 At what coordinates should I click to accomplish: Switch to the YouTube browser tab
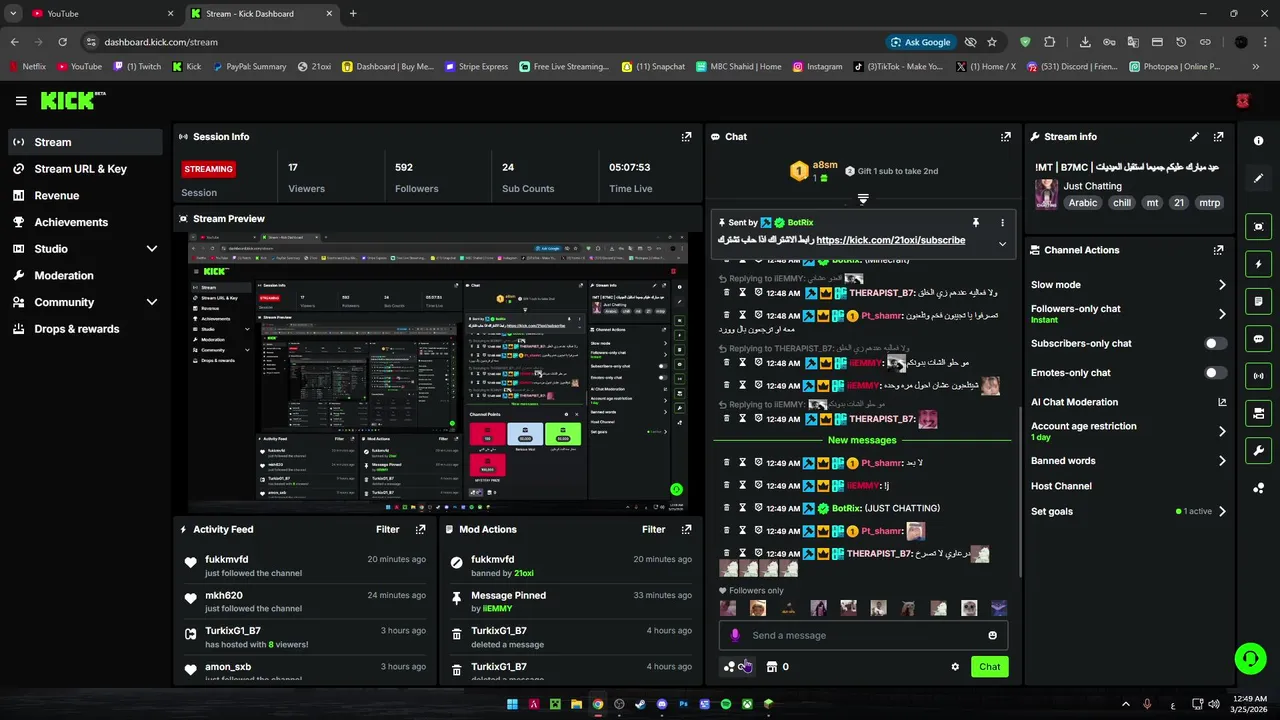102,14
